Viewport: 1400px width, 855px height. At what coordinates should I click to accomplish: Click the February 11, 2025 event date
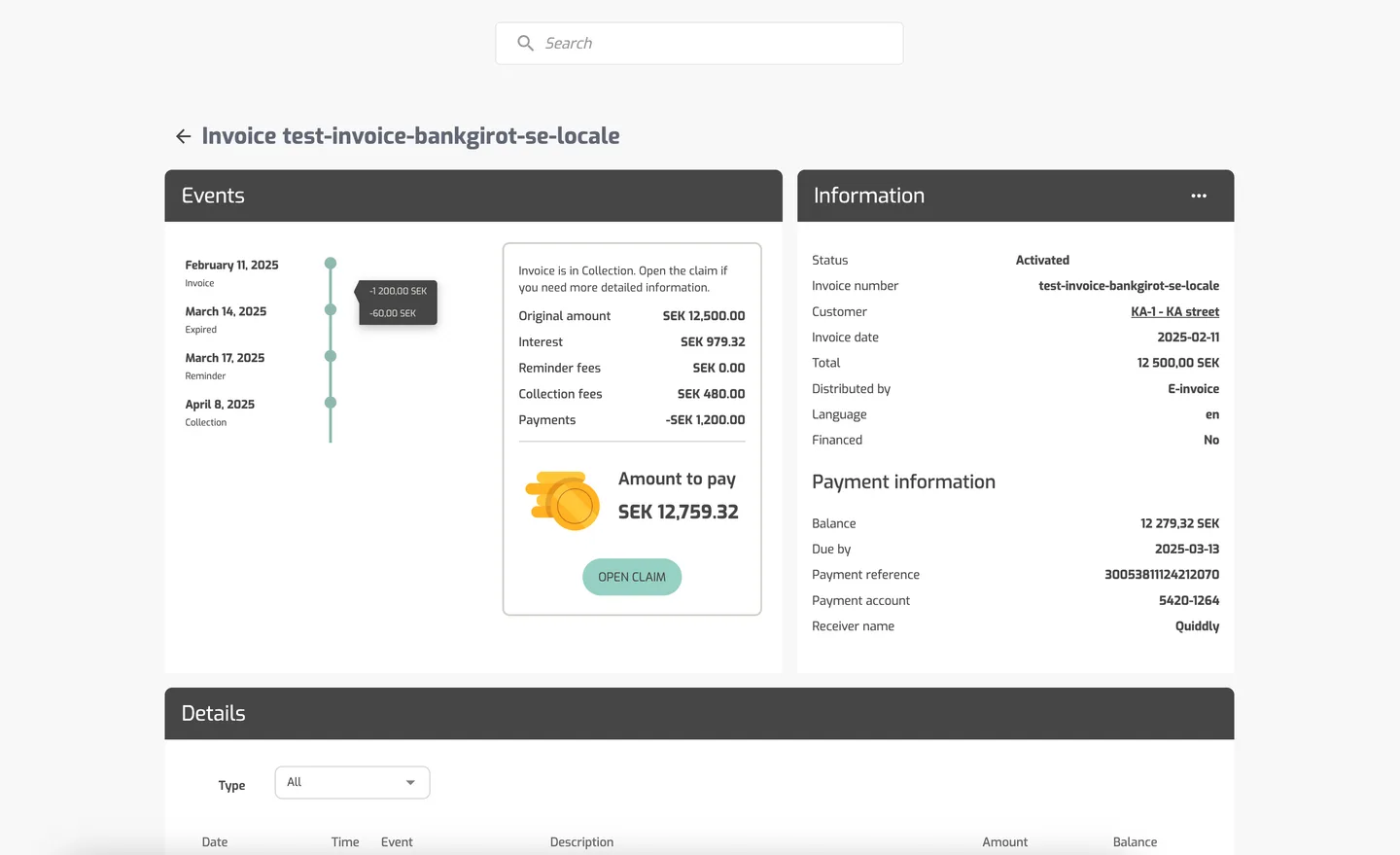231,265
